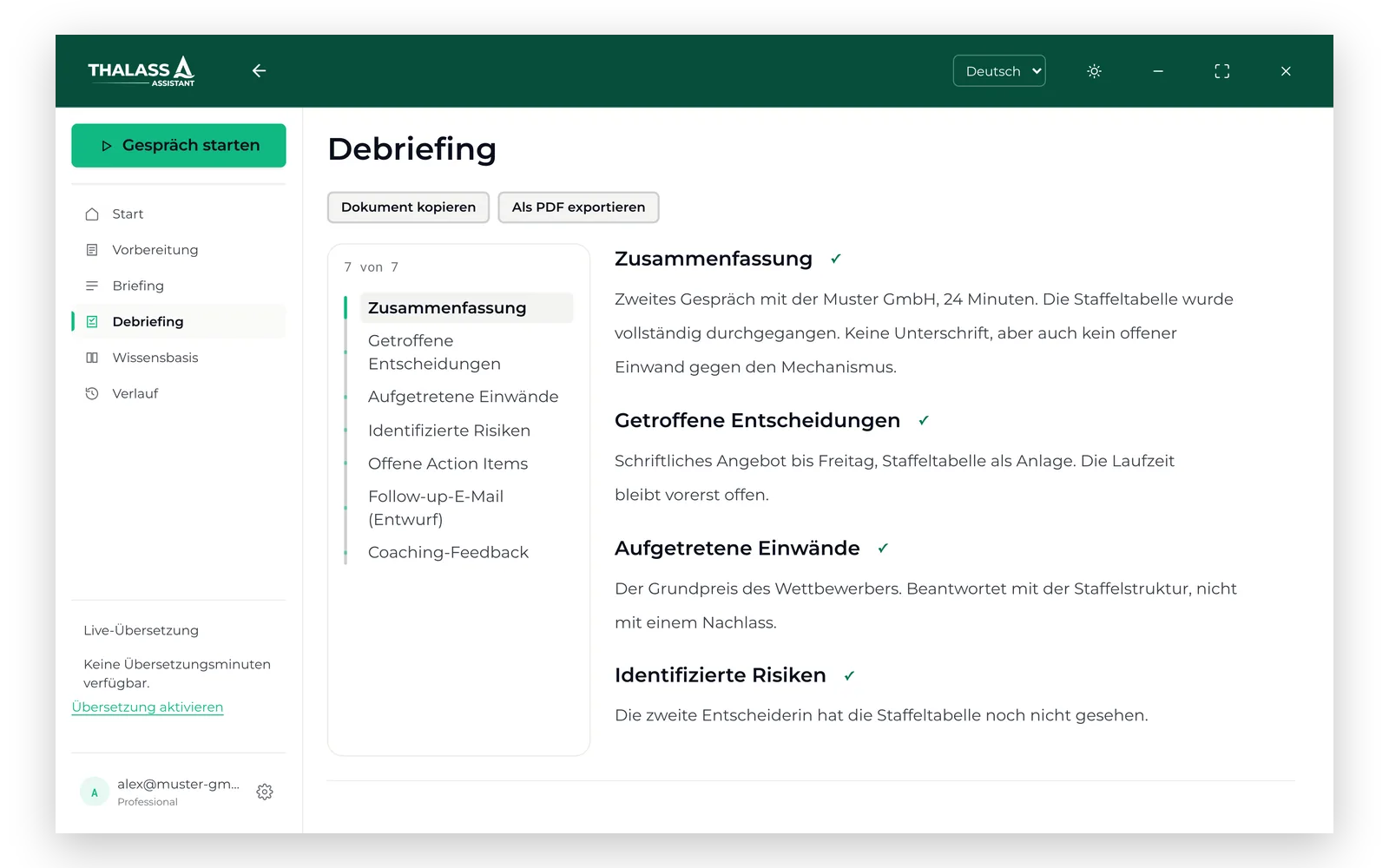This screenshot has height=868, width=1389.
Task: Jump to Coaching-Feedback in outline
Action: pos(466,552)
